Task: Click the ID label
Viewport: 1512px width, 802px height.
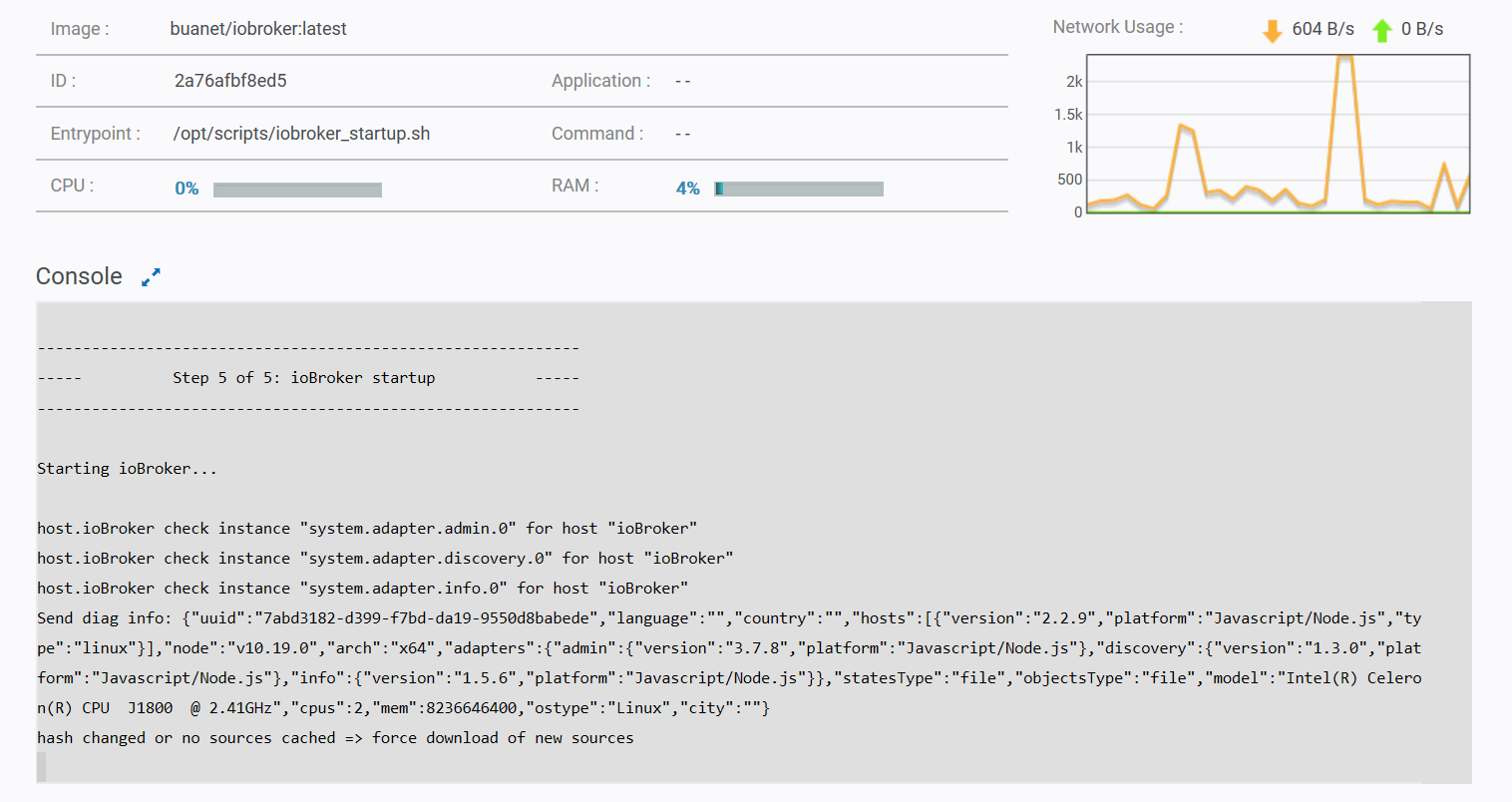Action: coord(63,81)
